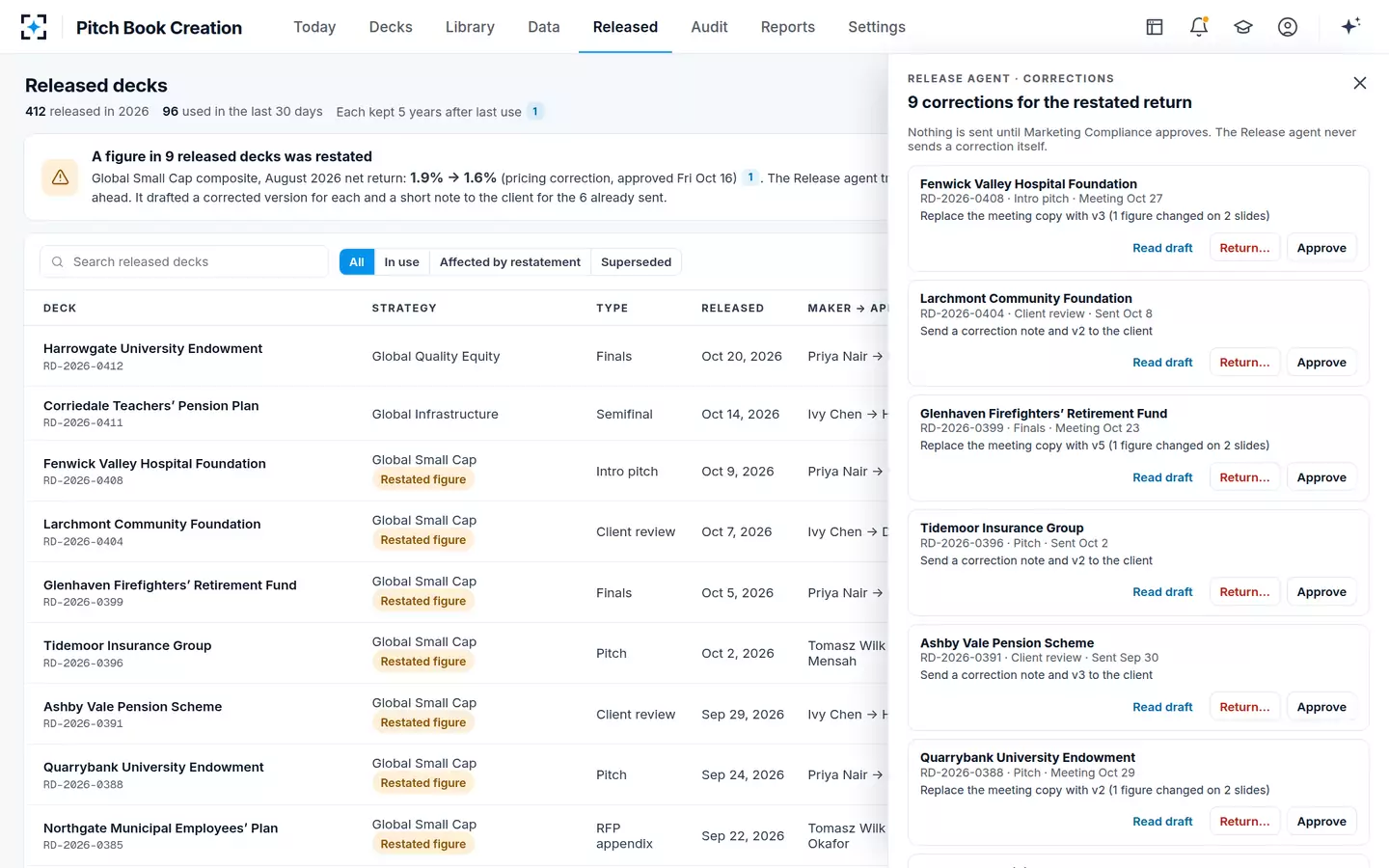Open citation badge next to retention policy
1389x868 pixels.
(x=535, y=112)
